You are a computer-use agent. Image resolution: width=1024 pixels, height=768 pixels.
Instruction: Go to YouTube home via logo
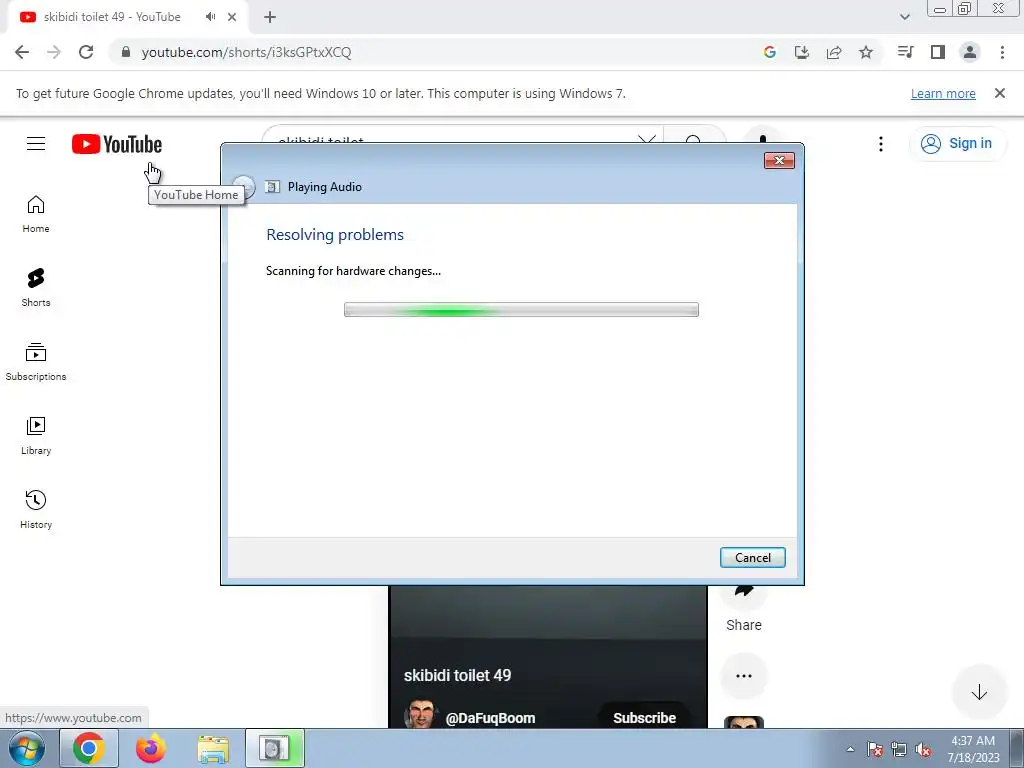[x=117, y=144]
